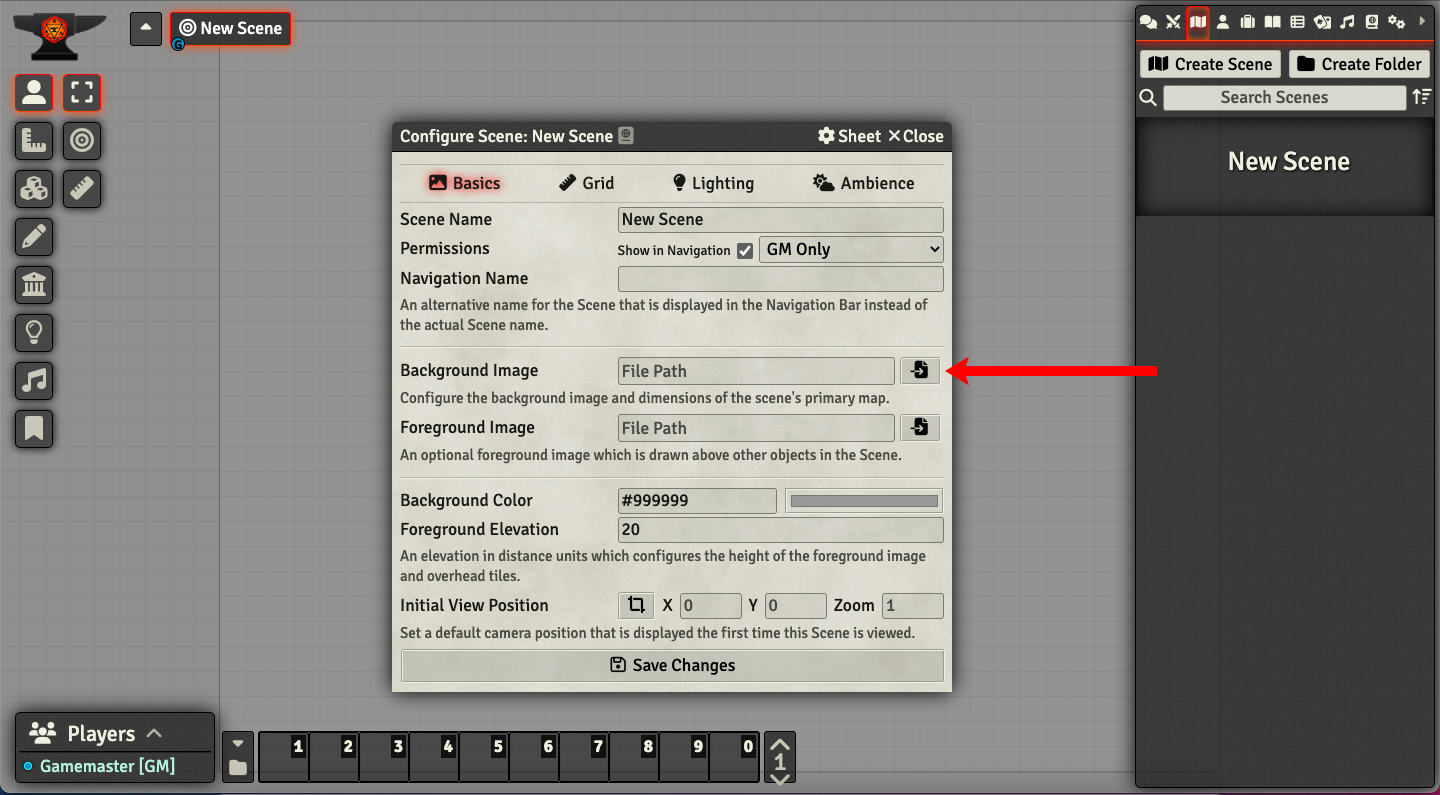This screenshot has height=795, width=1440.
Task: Select the Token Controls tool
Action: tap(33, 92)
